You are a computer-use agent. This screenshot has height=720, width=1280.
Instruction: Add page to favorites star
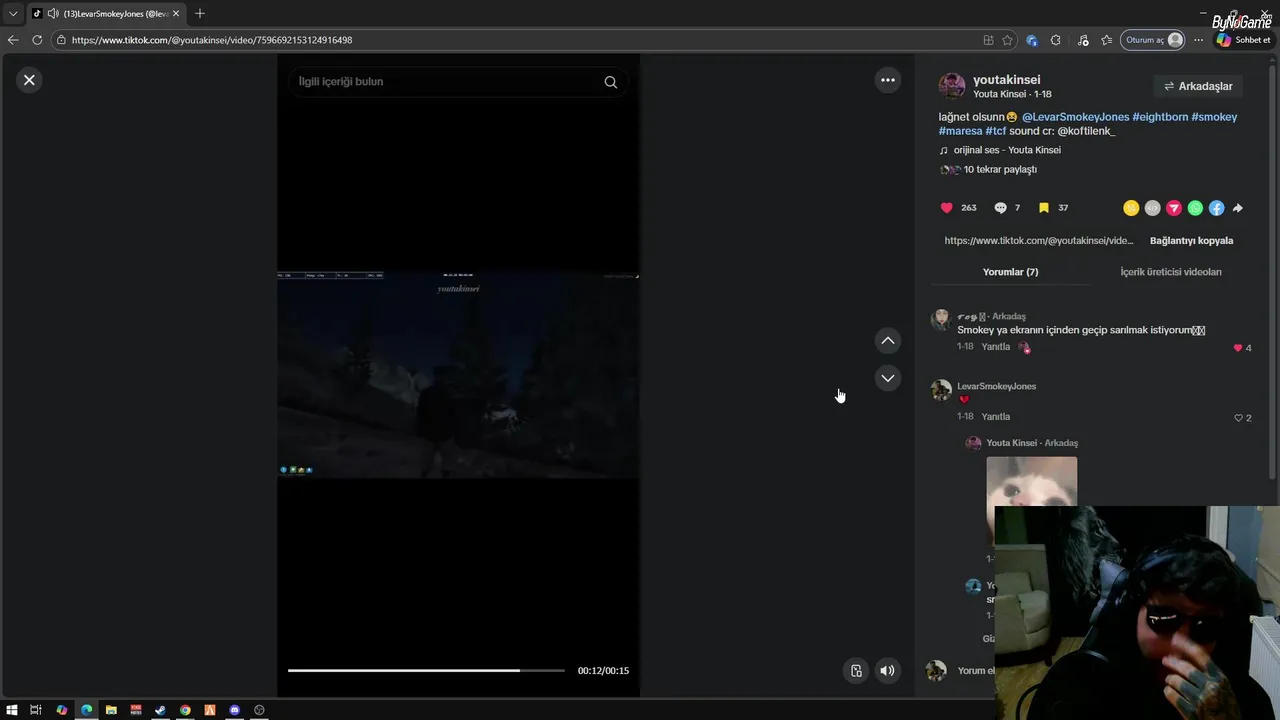point(1007,40)
